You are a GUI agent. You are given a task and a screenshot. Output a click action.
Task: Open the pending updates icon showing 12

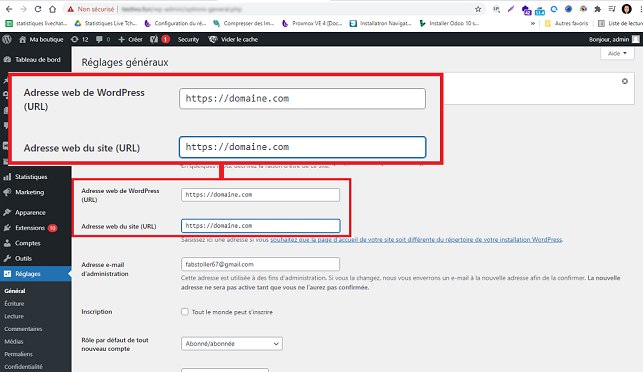point(80,39)
